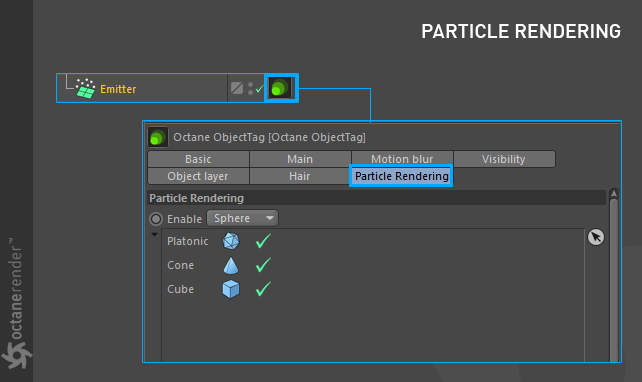
Task: Click the vertical scrollbar track
Action: click(x=614, y=280)
